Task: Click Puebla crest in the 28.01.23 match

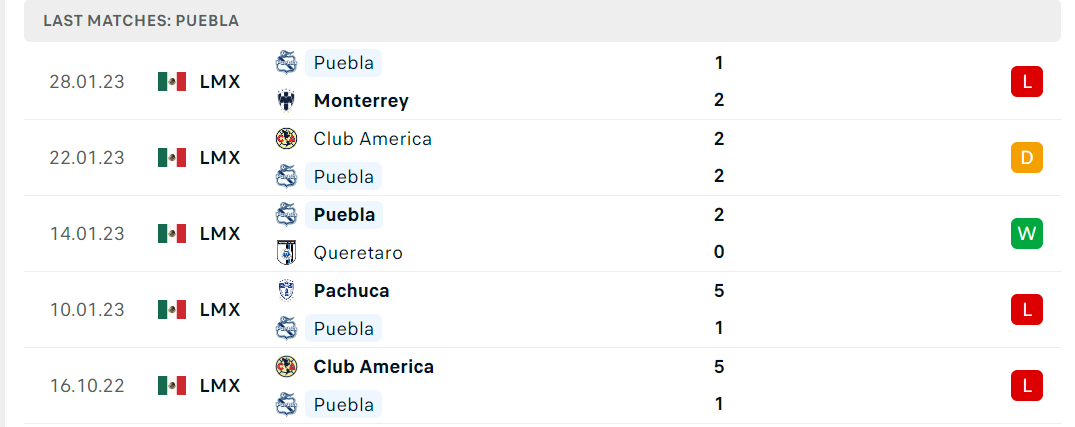Action: [x=286, y=63]
